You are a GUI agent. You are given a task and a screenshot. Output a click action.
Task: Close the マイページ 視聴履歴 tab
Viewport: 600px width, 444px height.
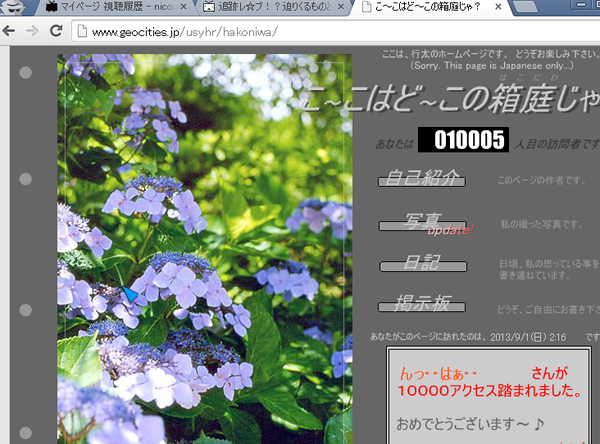pyautogui.click(x=183, y=7)
